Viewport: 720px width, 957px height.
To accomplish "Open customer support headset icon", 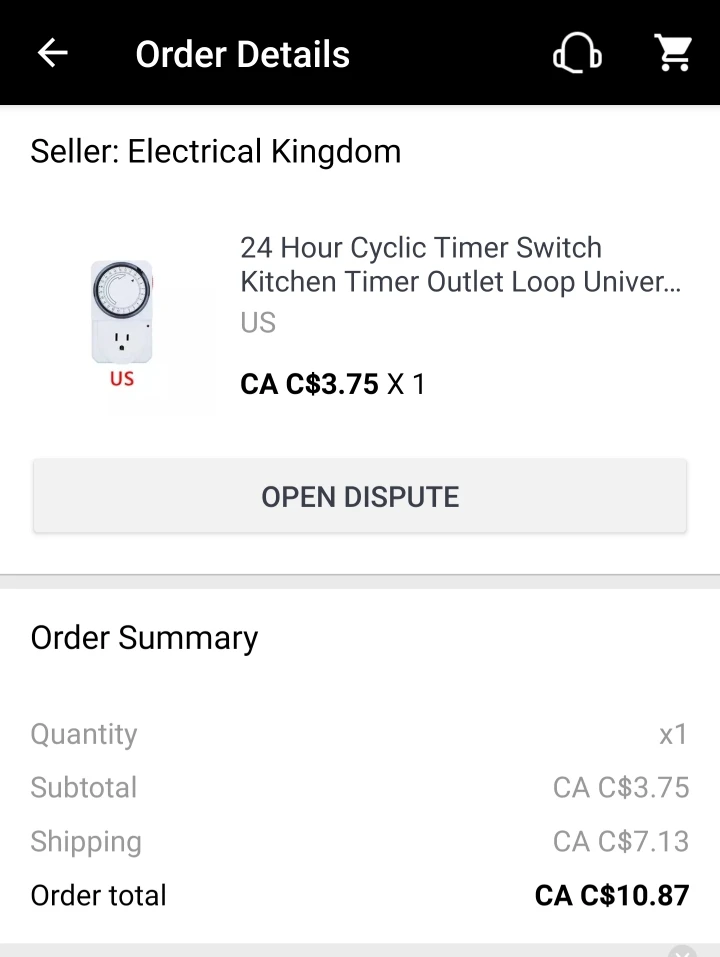I will pyautogui.click(x=577, y=53).
